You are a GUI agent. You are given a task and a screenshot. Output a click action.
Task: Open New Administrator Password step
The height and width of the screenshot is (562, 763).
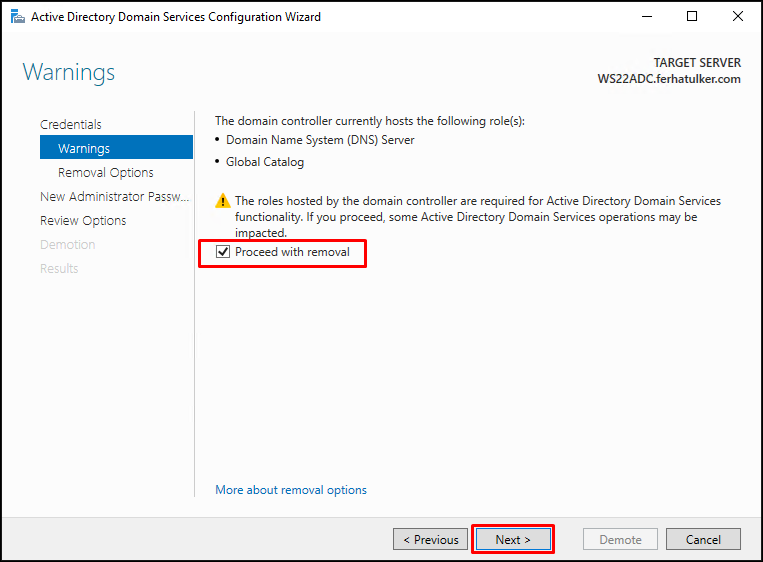pos(114,197)
